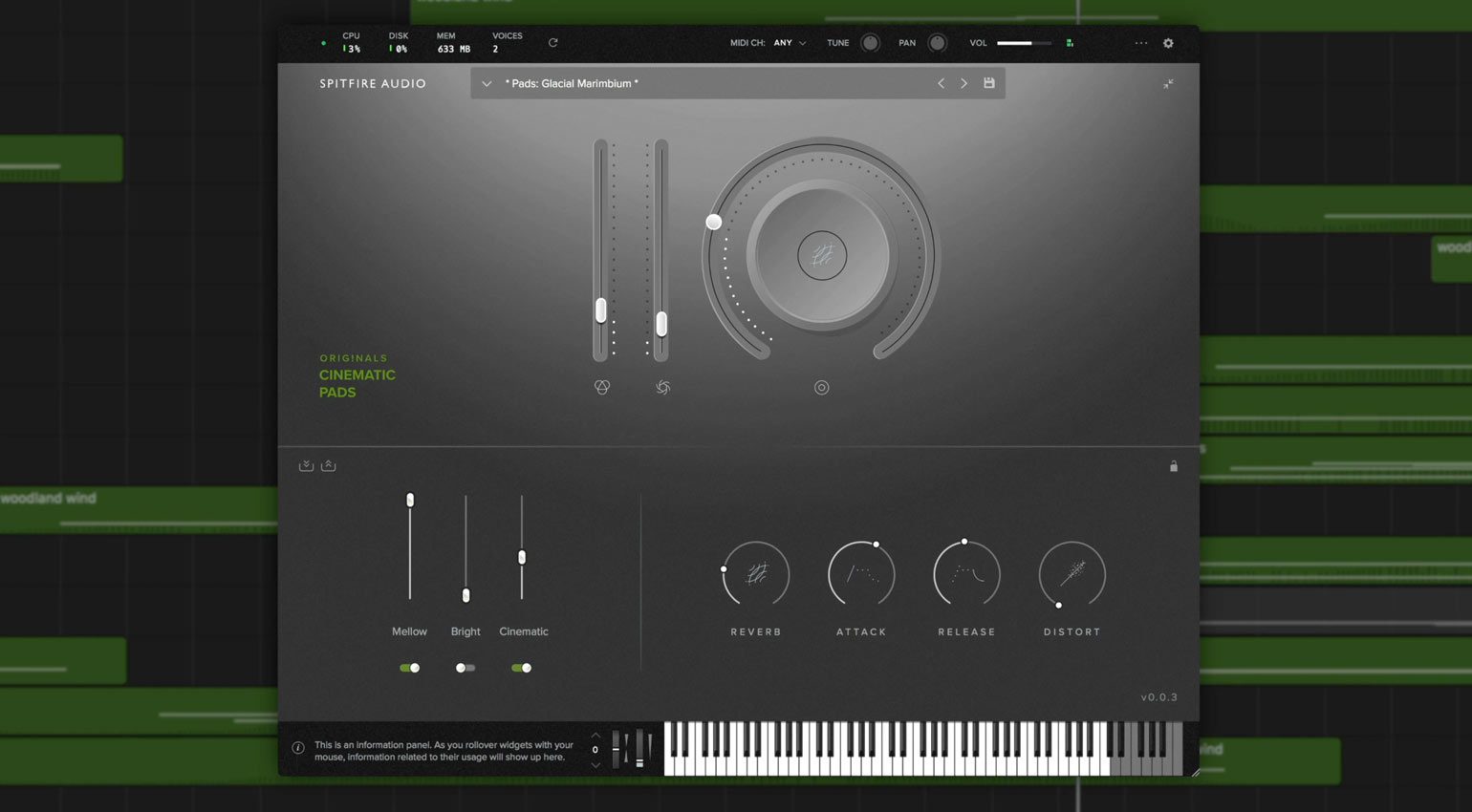Click the version label v0.0.3
This screenshot has width=1472, height=812.
click(1158, 697)
